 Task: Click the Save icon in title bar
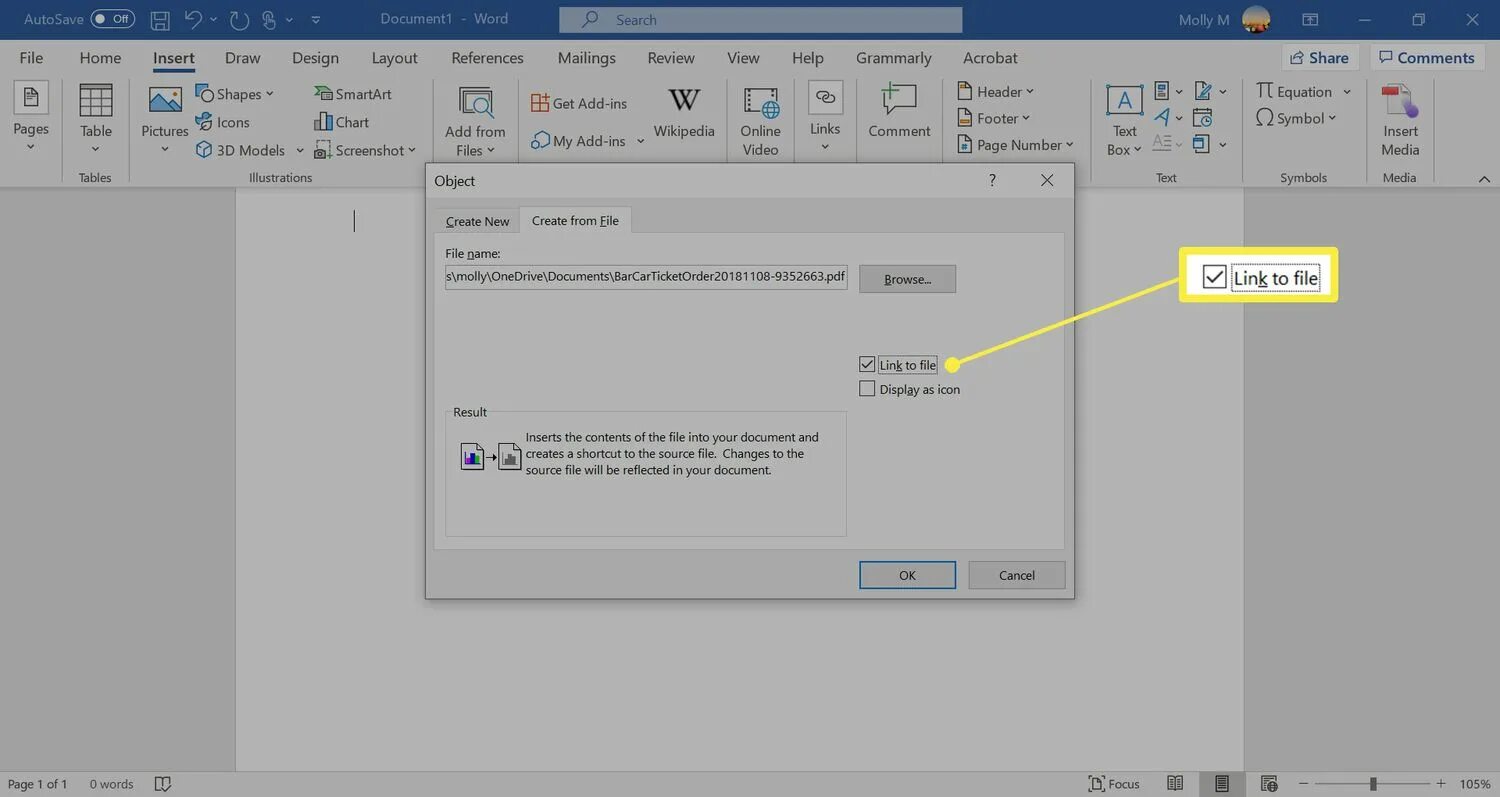(160, 19)
